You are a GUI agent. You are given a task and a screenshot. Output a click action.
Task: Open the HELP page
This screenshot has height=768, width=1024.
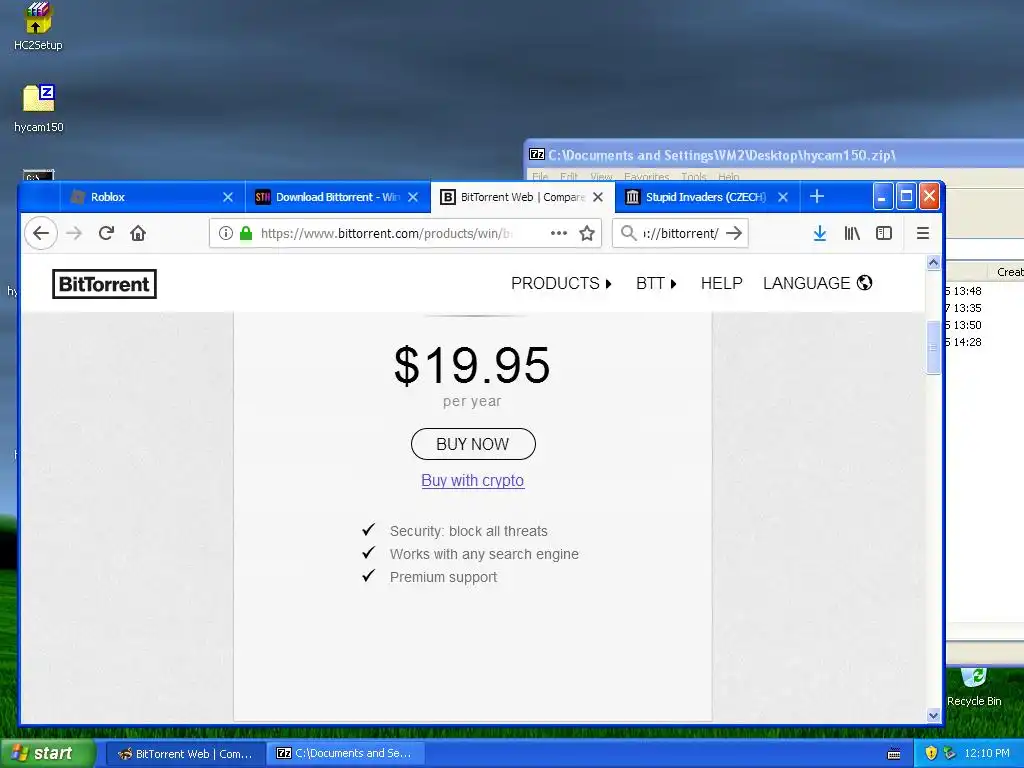(722, 283)
